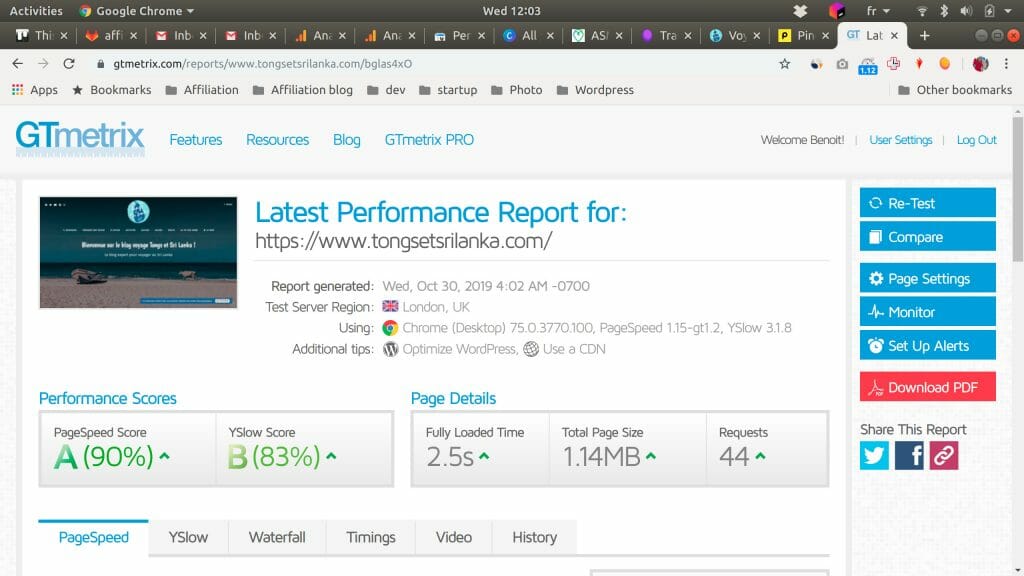Open Affiliation bookmarks folder
This screenshot has width=1024, height=576.
coord(202,90)
